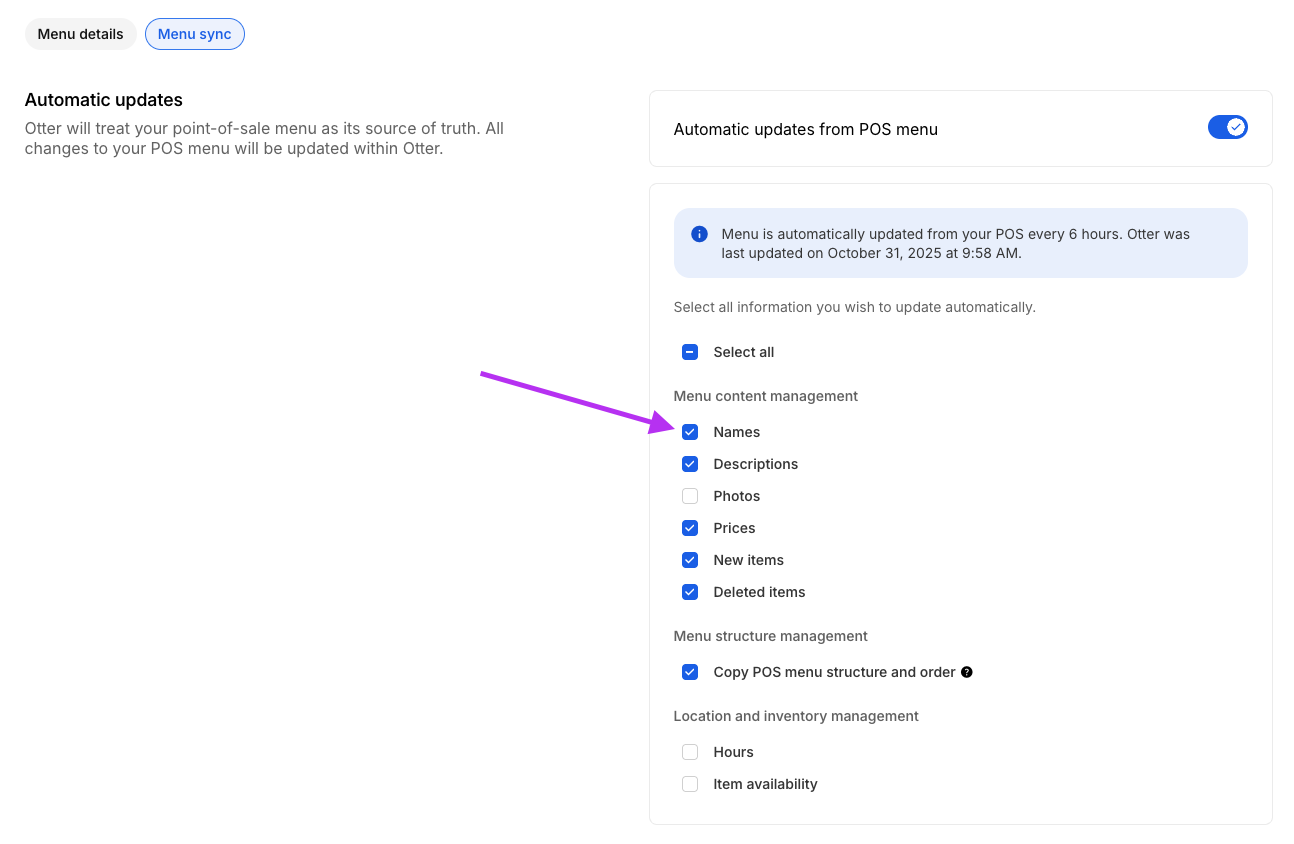
Task: Switch to the Menu details tab
Action: pyautogui.click(x=80, y=34)
